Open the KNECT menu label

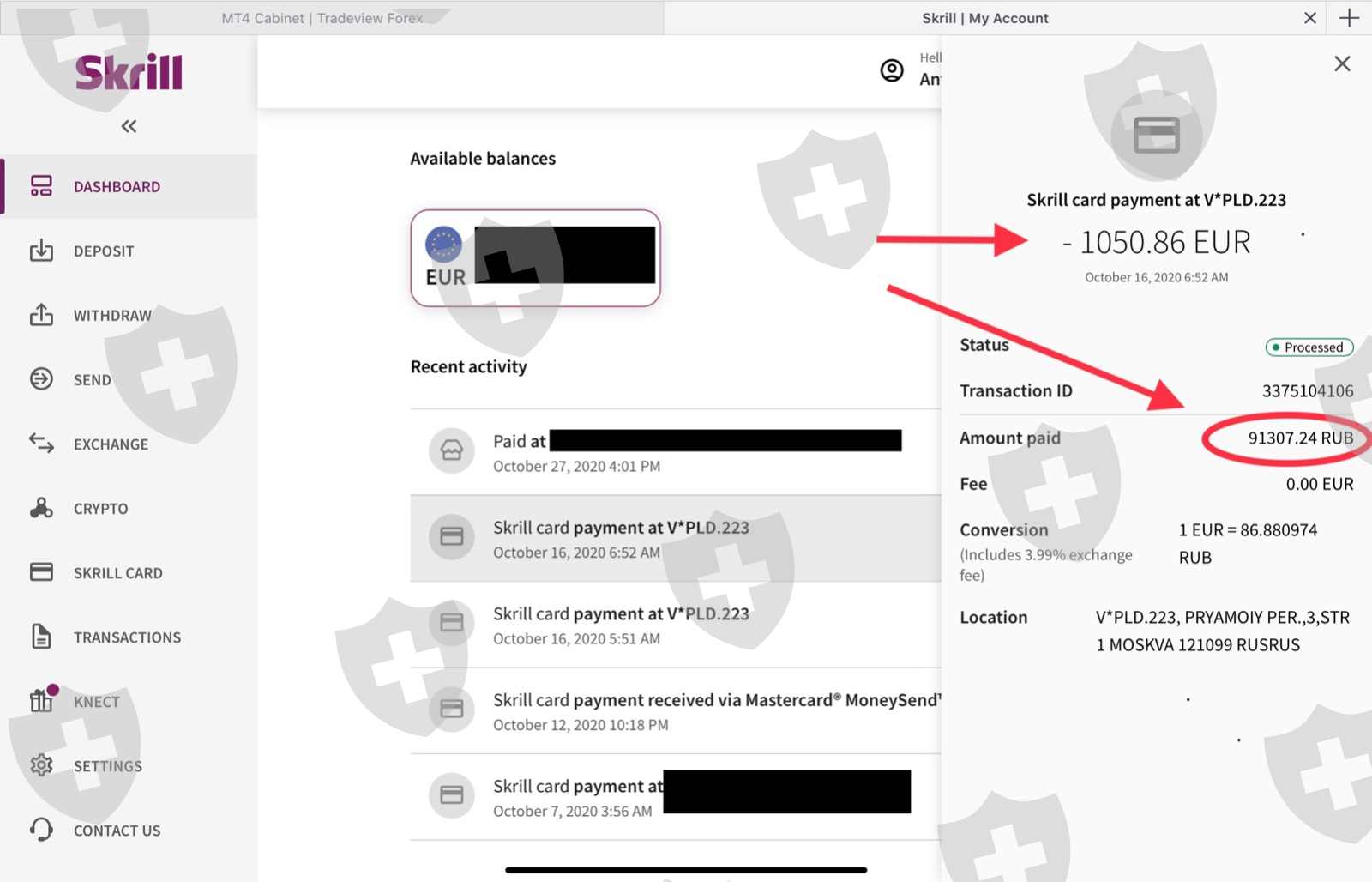(x=96, y=702)
